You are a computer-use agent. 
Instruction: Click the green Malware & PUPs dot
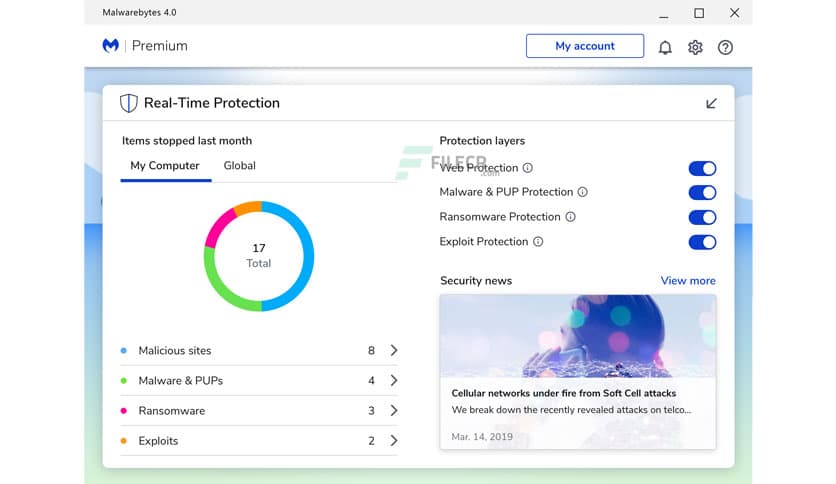point(124,381)
